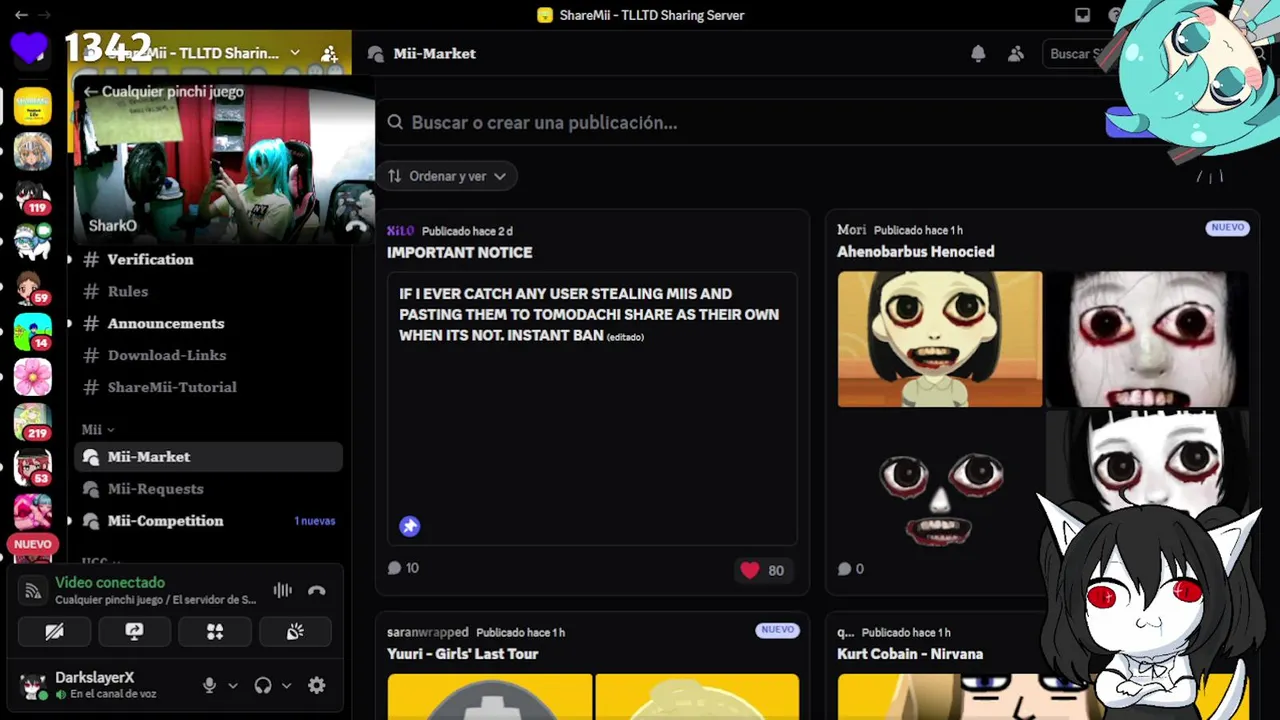Mute the microphone
The image size is (1280, 720).
tap(209, 685)
